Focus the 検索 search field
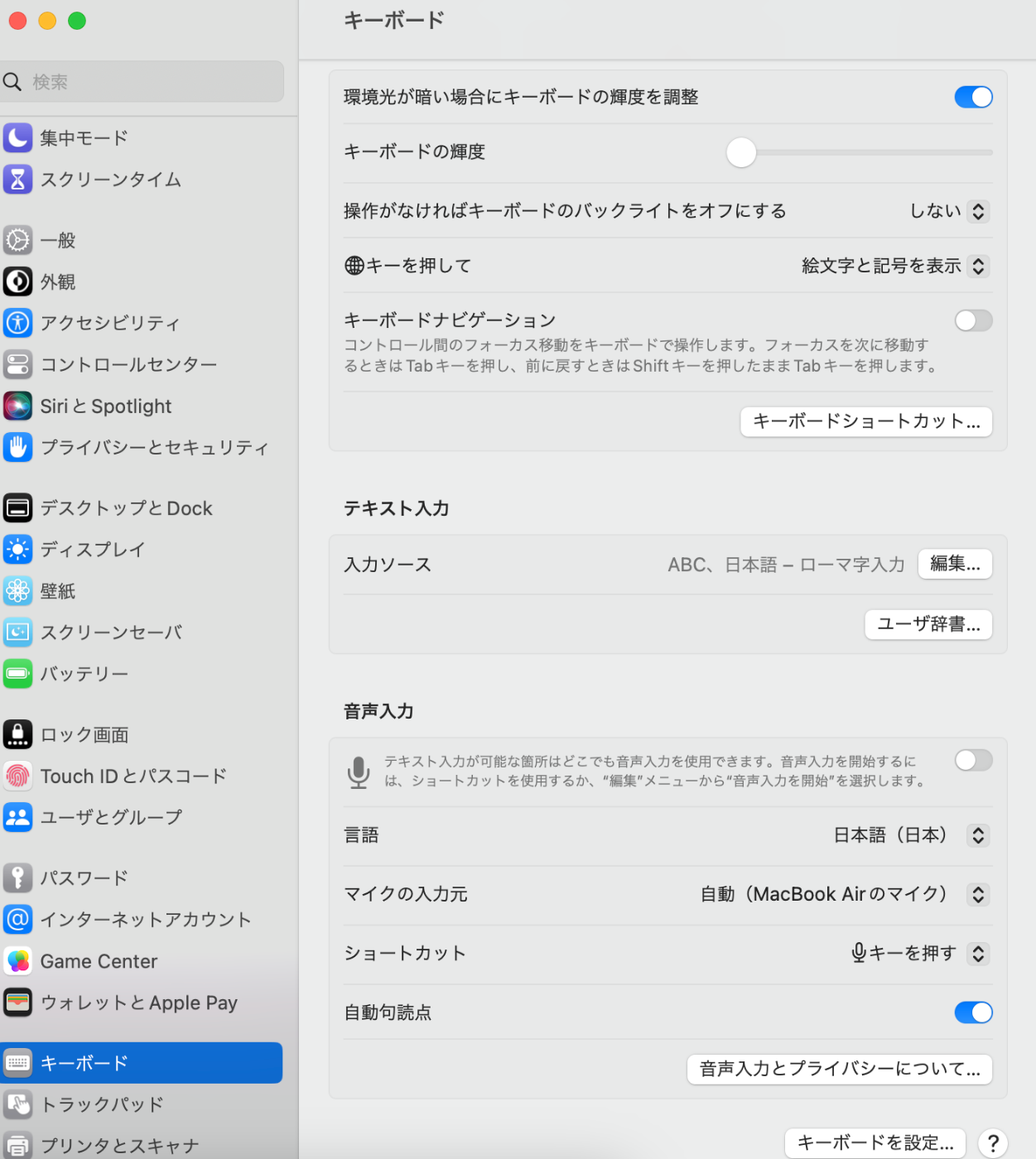The image size is (1036, 1159). [x=142, y=81]
